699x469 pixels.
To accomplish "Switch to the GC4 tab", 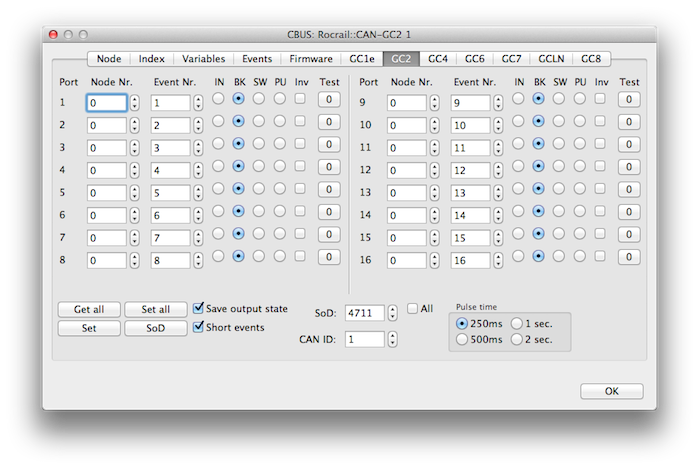I will [438, 59].
